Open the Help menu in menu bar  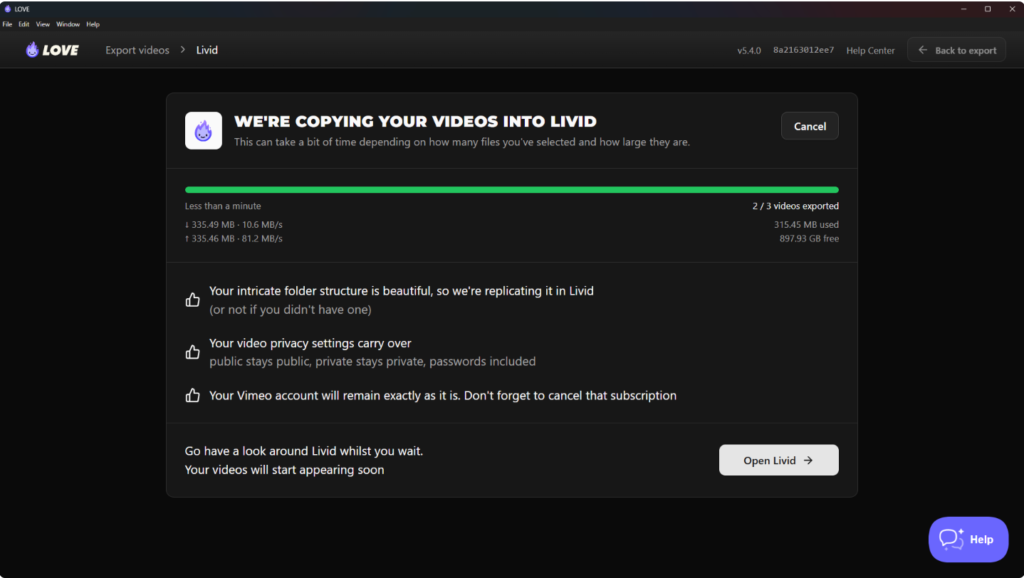click(x=93, y=24)
